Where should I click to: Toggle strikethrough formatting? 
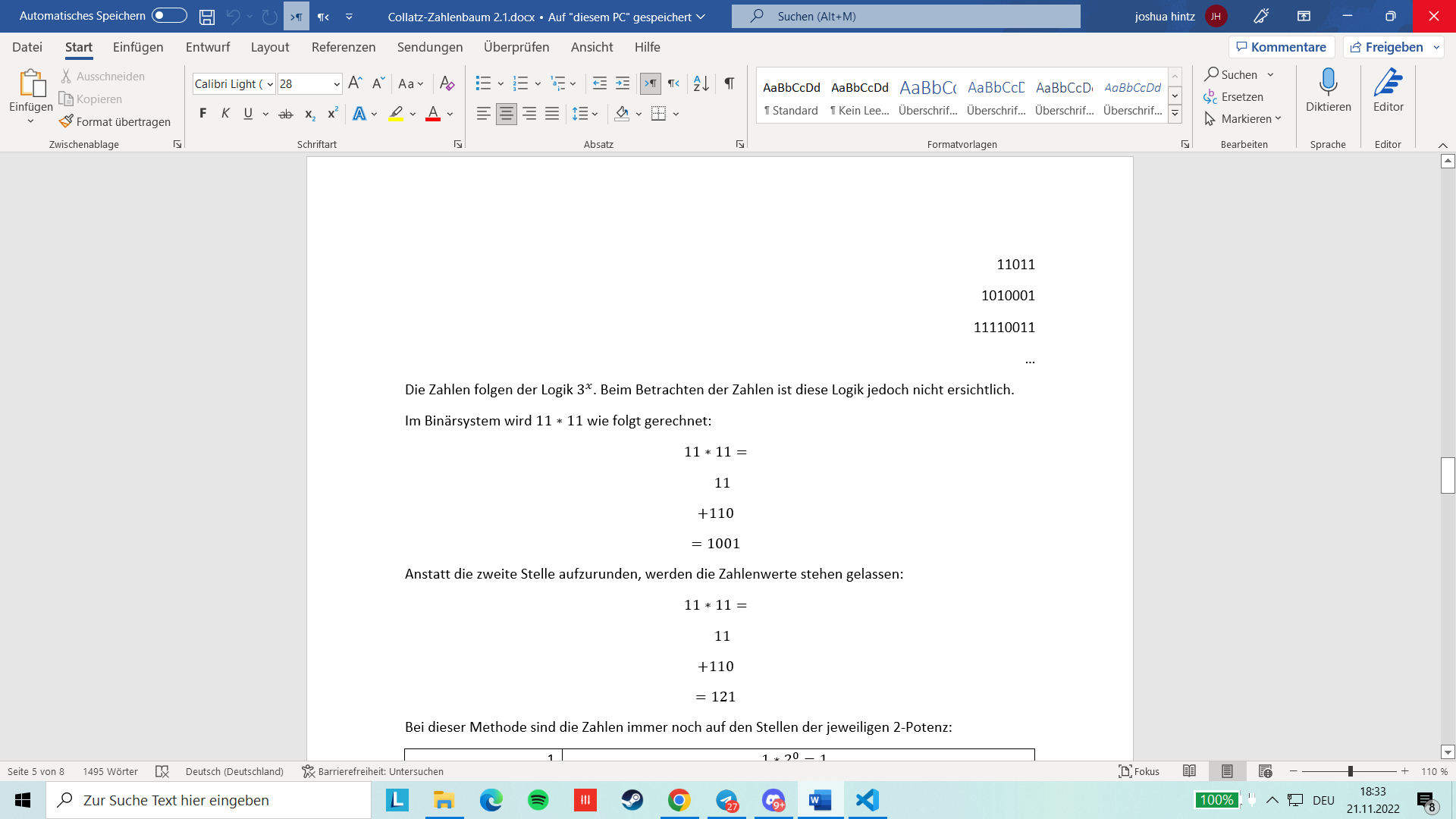pos(286,114)
